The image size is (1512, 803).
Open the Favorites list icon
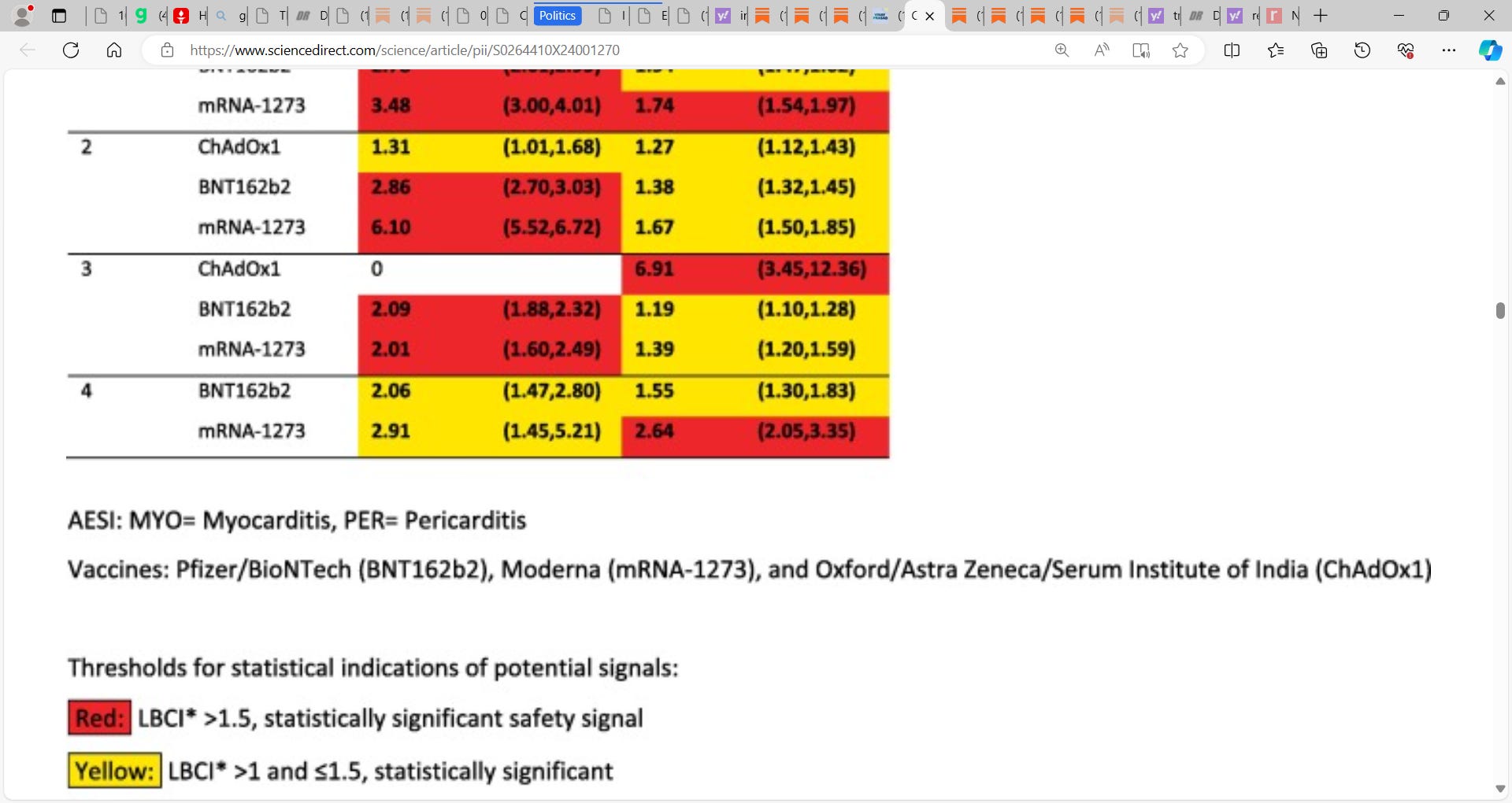pyautogui.click(x=1276, y=50)
